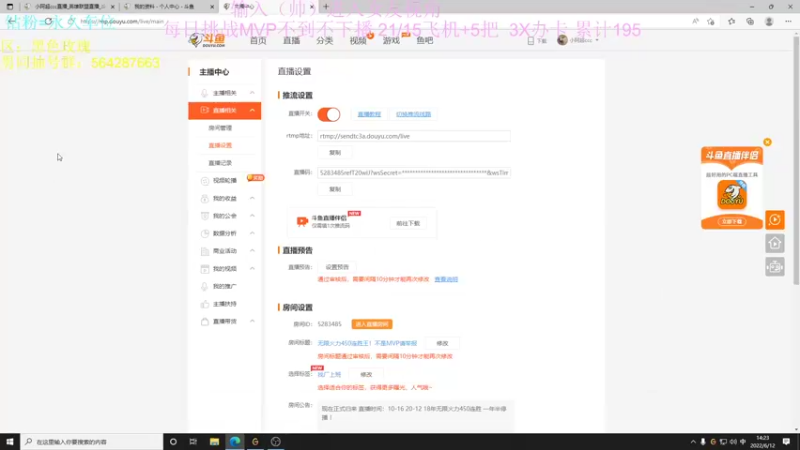The image size is (800, 450).
Task: Open the notification center icon in tray
Action: [786, 441]
